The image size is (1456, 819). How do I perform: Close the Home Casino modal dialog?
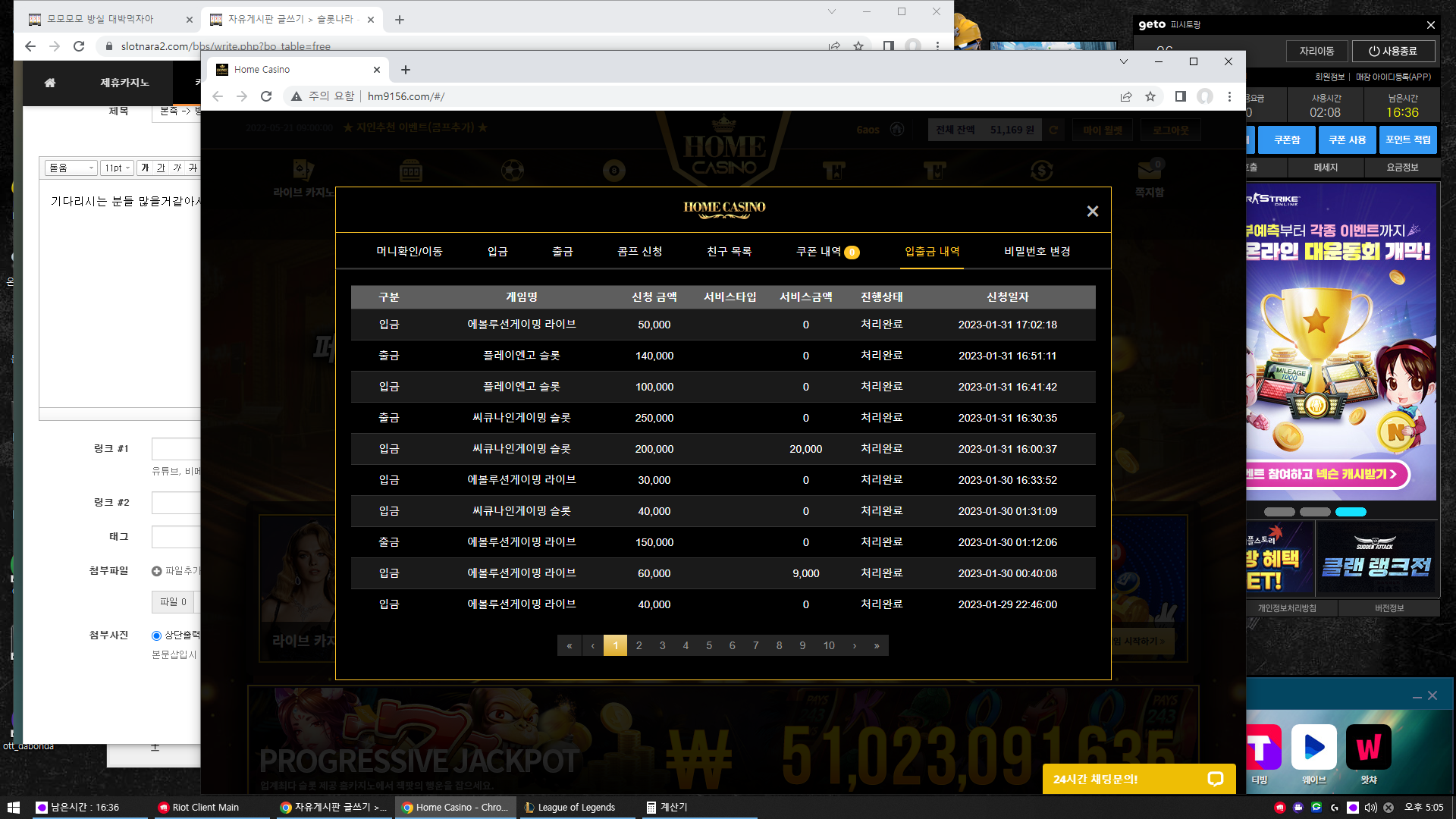(1092, 212)
